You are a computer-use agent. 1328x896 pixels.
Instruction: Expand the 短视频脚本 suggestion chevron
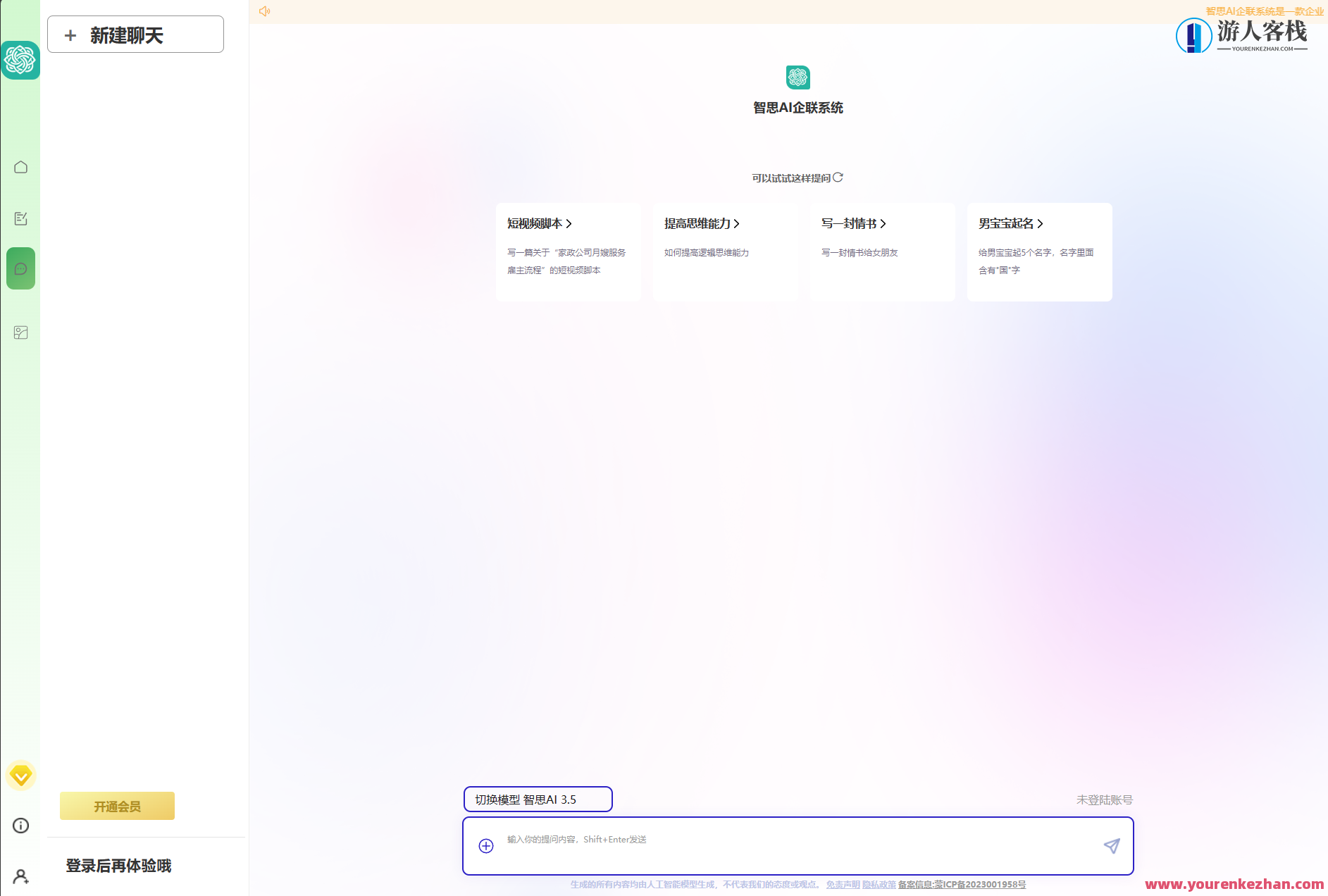pyautogui.click(x=569, y=223)
